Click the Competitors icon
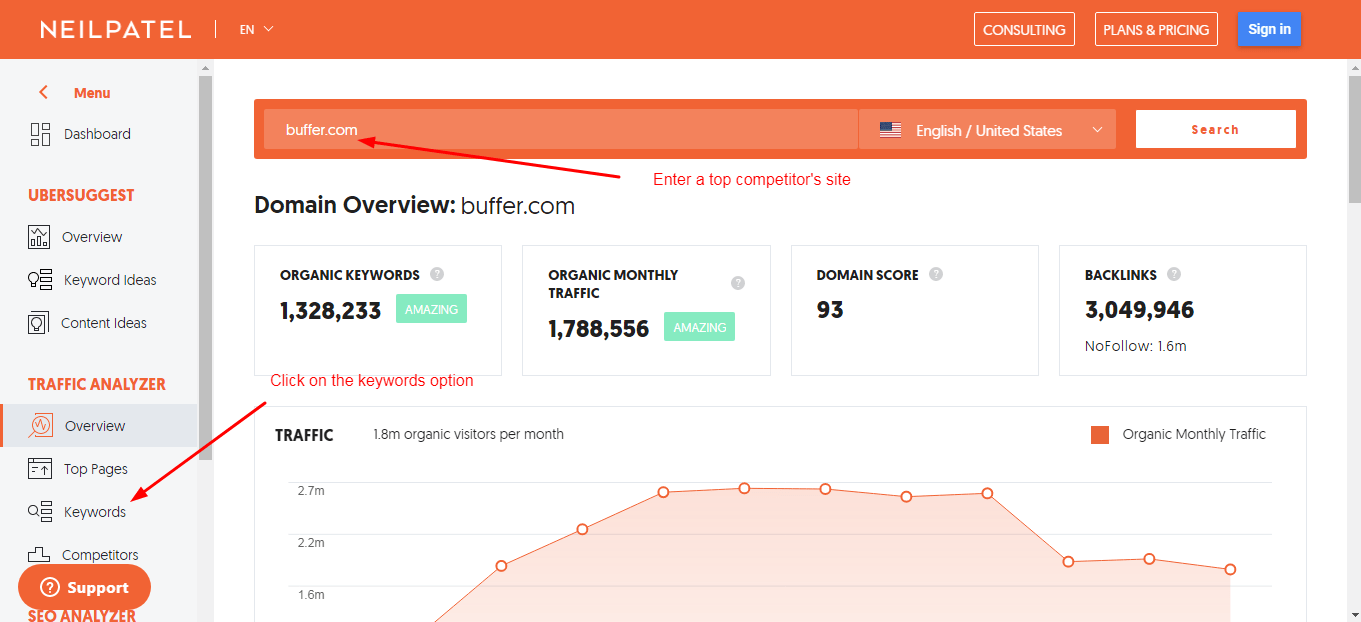This screenshot has width=1361, height=622. (x=39, y=554)
